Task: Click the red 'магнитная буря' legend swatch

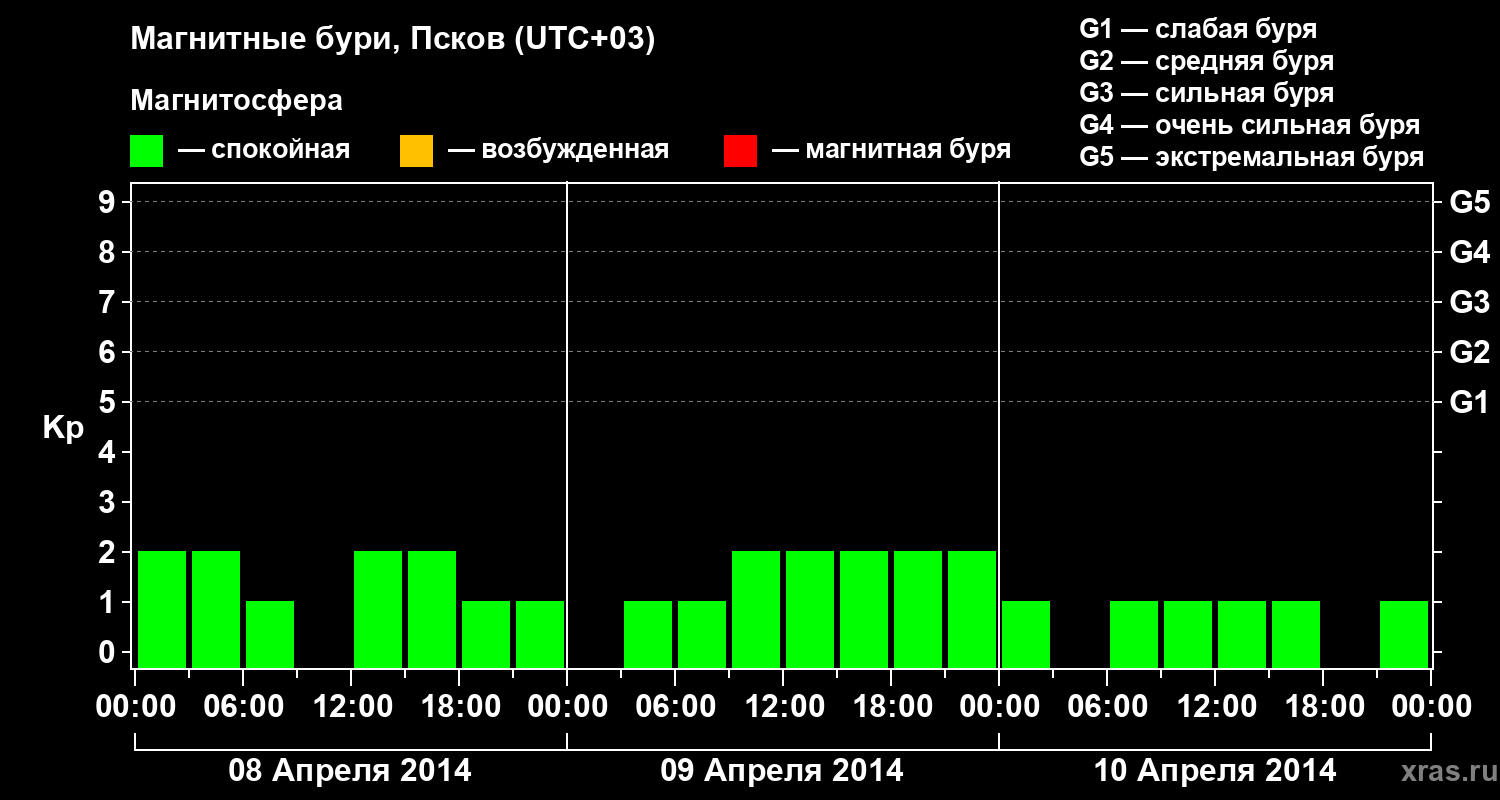Action: pyautogui.click(x=740, y=151)
